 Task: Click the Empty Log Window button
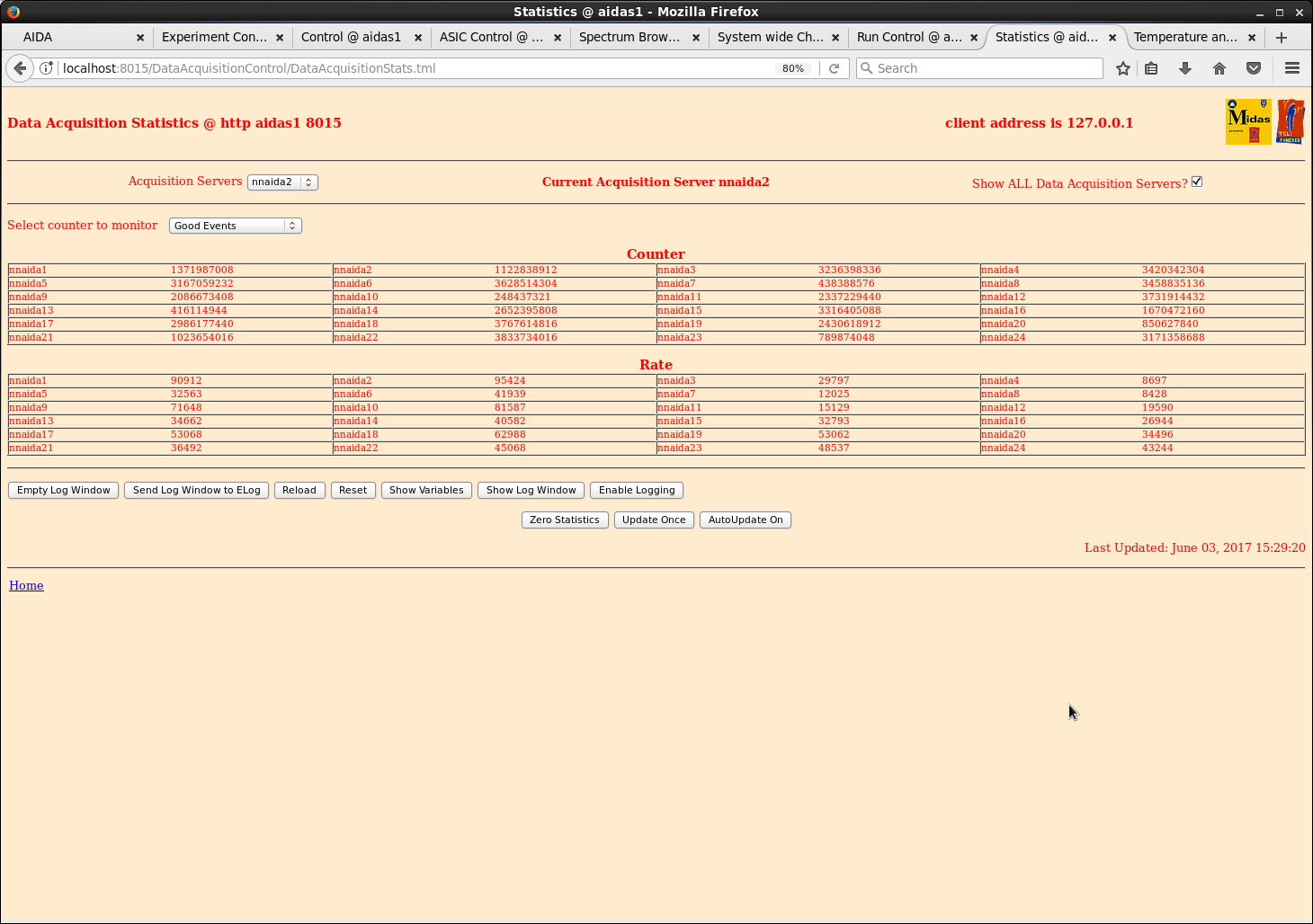coord(64,490)
